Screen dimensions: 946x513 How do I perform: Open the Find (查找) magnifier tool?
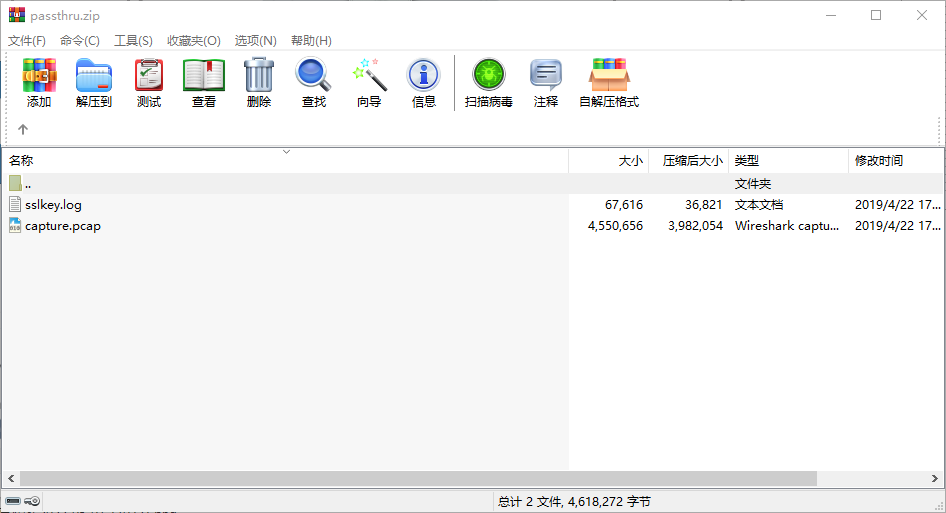(x=313, y=75)
